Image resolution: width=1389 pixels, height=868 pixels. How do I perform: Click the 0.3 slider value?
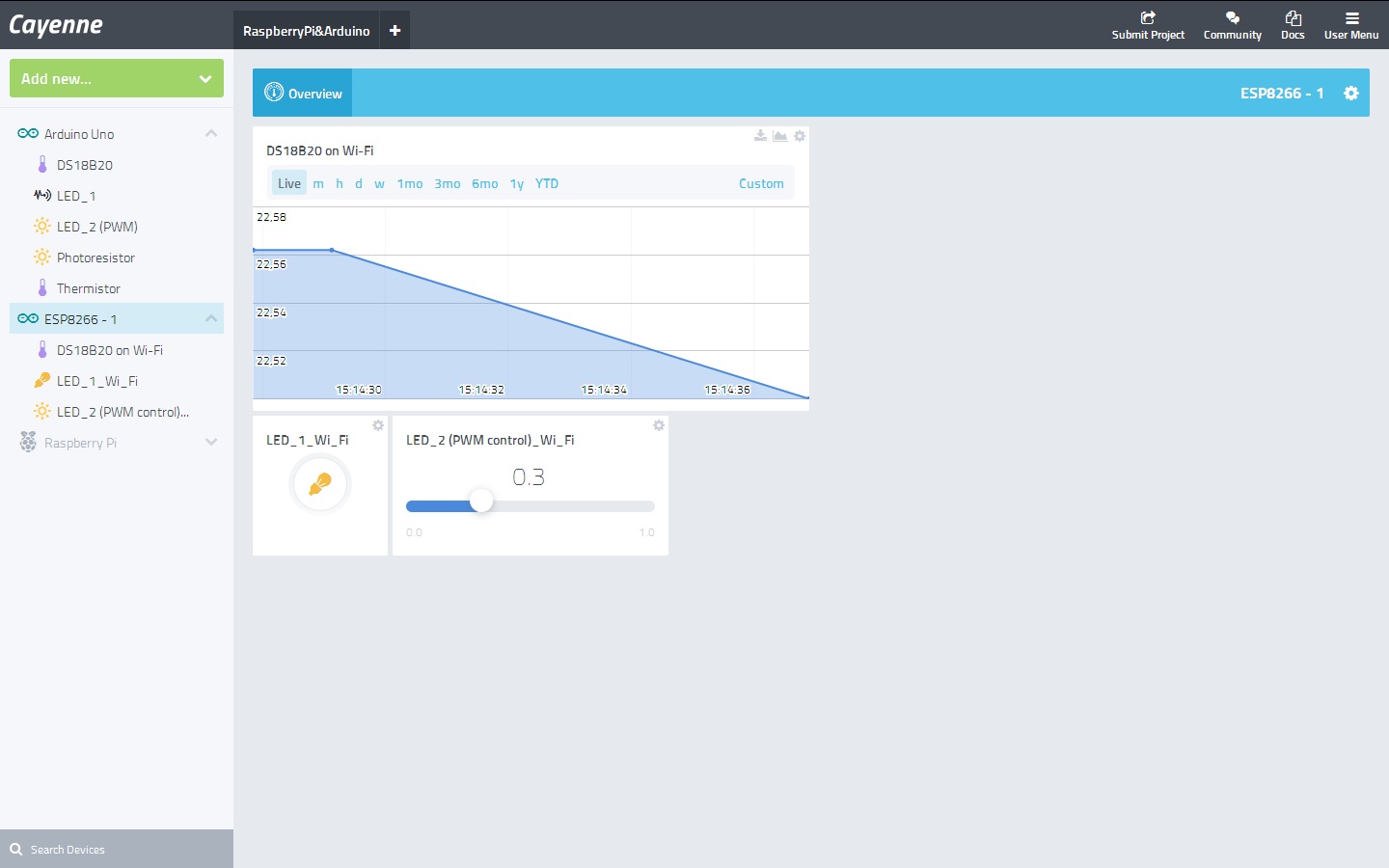pos(529,476)
